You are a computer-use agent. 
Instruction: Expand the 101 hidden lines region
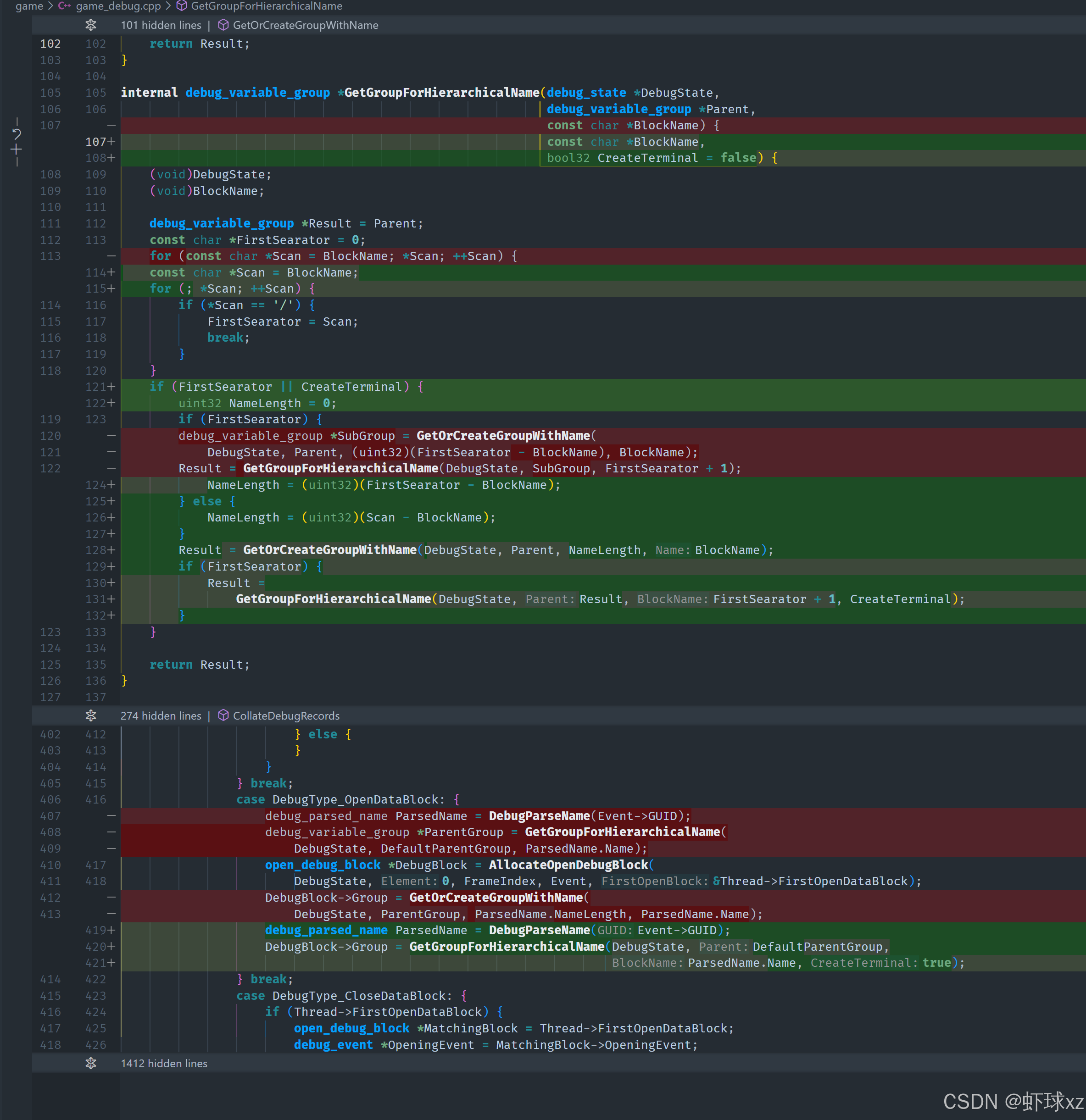click(161, 25)
